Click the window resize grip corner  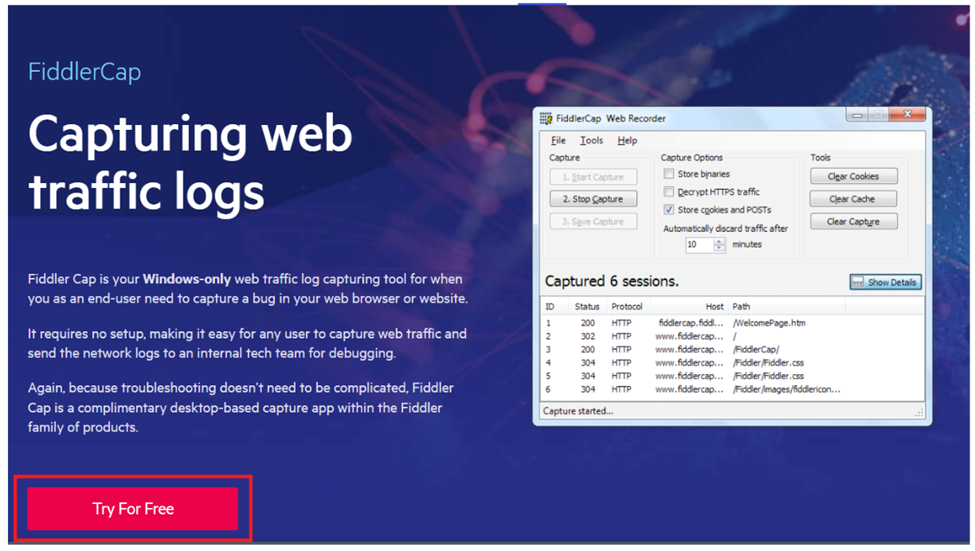point(918,413)
